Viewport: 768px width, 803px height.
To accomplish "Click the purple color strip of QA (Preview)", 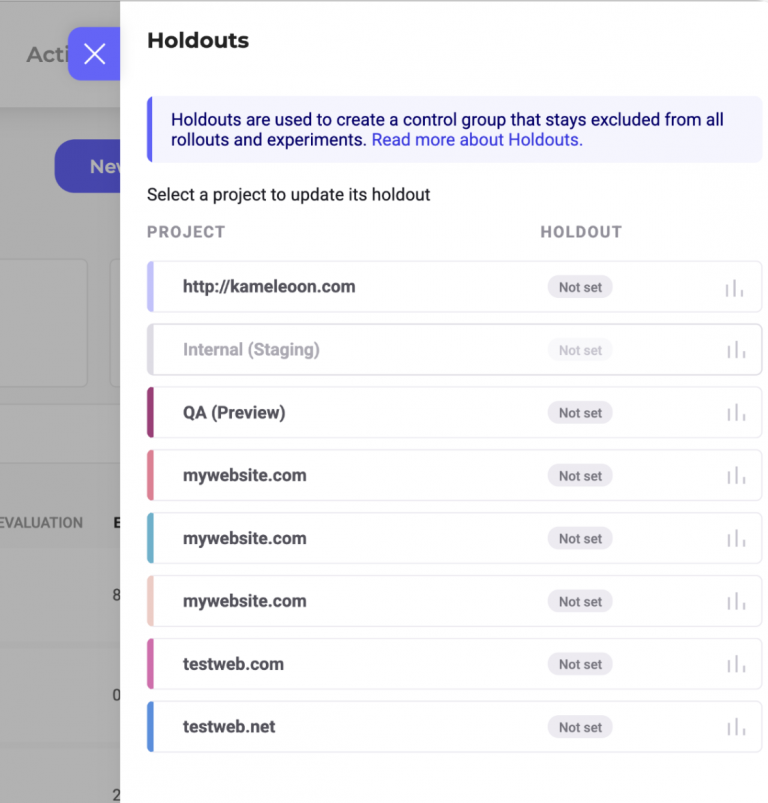I will tap(151, 413).
